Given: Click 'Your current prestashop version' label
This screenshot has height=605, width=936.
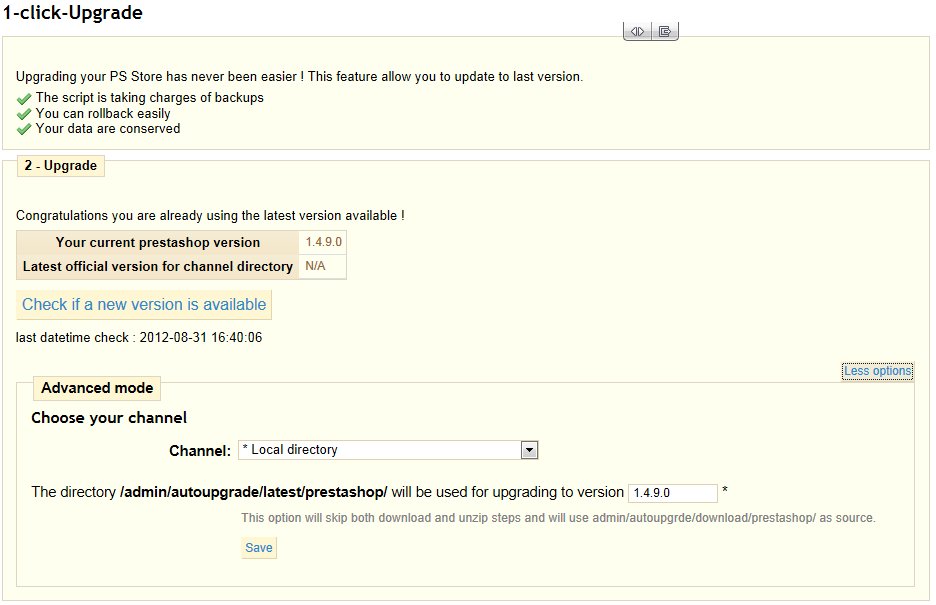Looking at the screenshot, I should coord(158,242).
